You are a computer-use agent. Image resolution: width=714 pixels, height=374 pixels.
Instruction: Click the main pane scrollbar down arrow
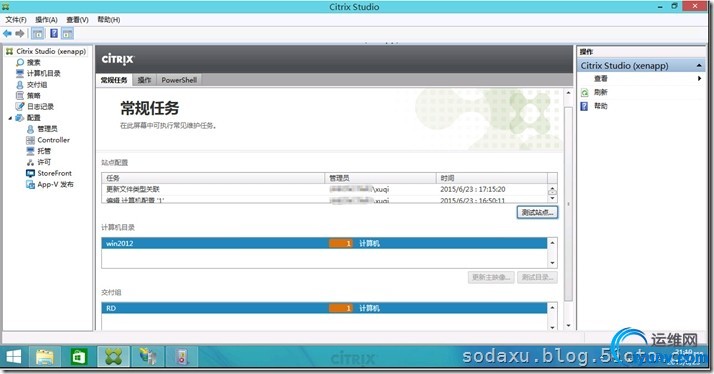pyautogui.click(x=568, y=326)
